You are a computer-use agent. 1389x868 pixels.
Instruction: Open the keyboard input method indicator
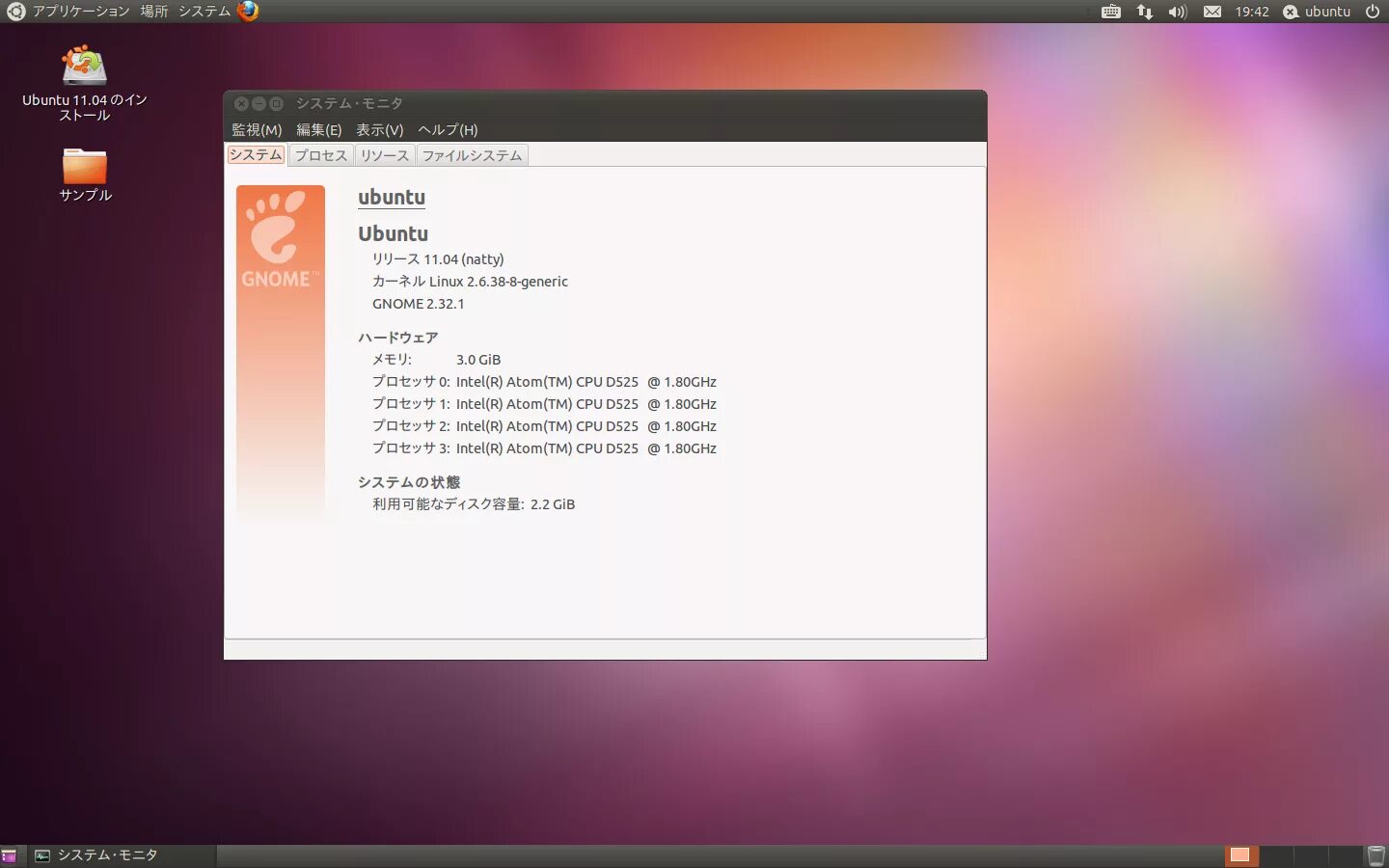click(x=1111, y=12)
